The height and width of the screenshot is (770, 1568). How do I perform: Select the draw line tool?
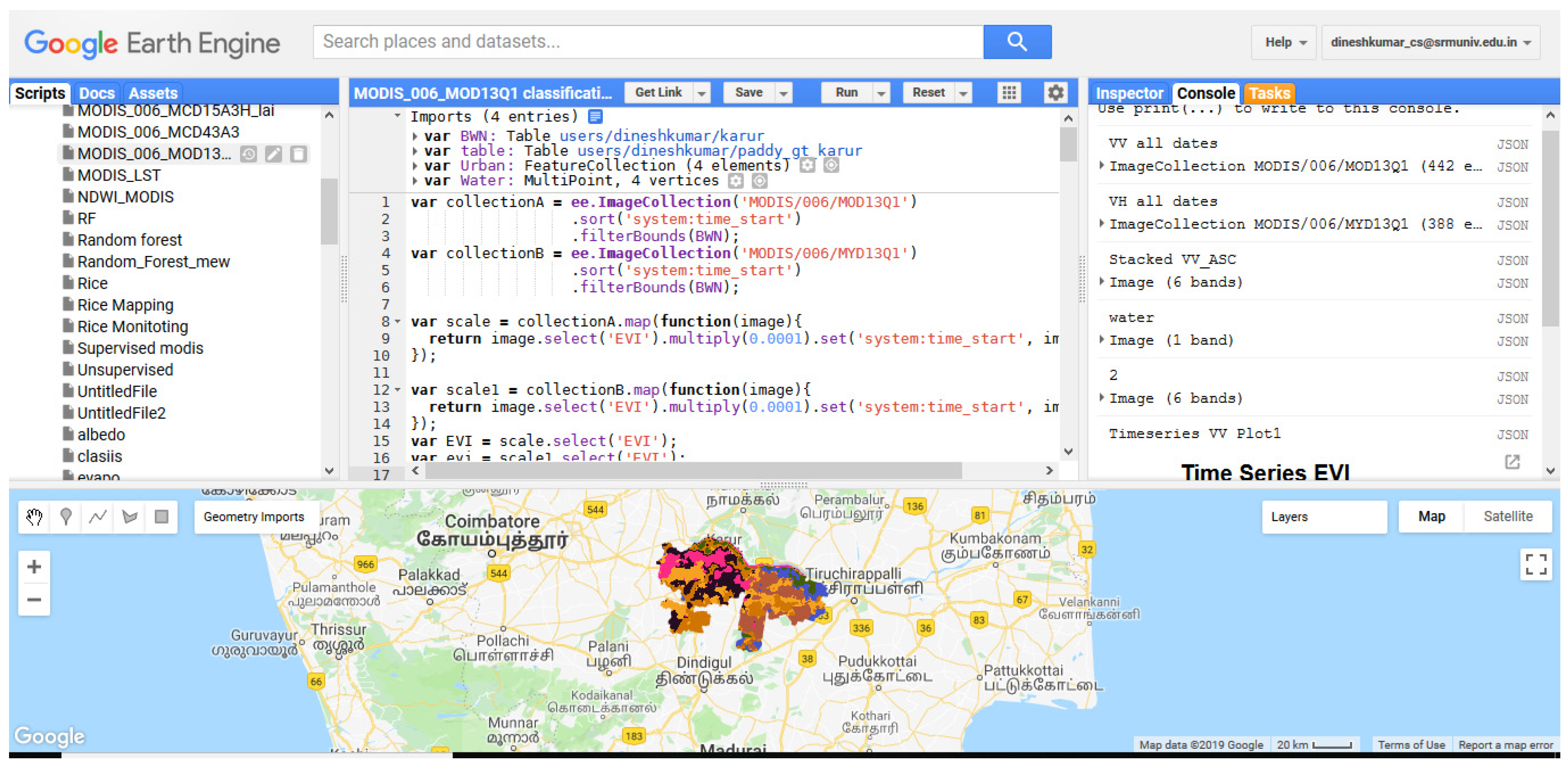click(97, 517)
